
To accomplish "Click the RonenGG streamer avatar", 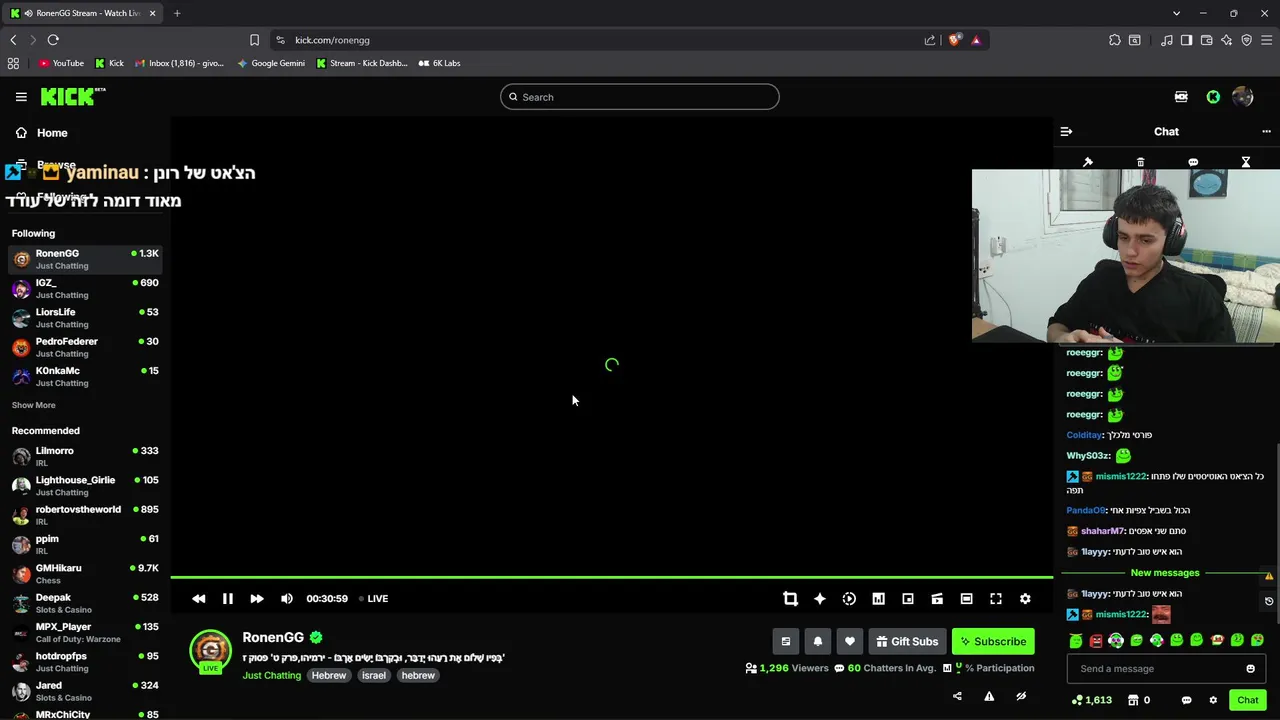I will click(210, 650).
